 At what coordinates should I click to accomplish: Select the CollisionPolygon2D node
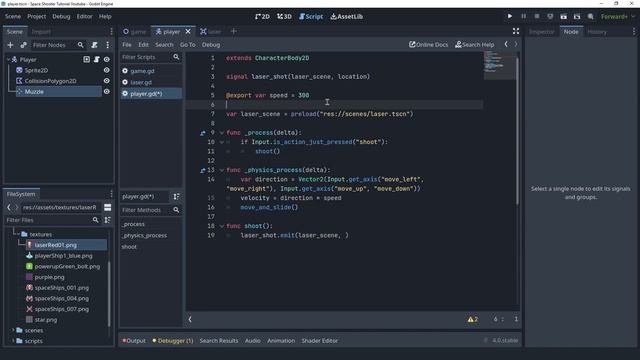point(50,81)
